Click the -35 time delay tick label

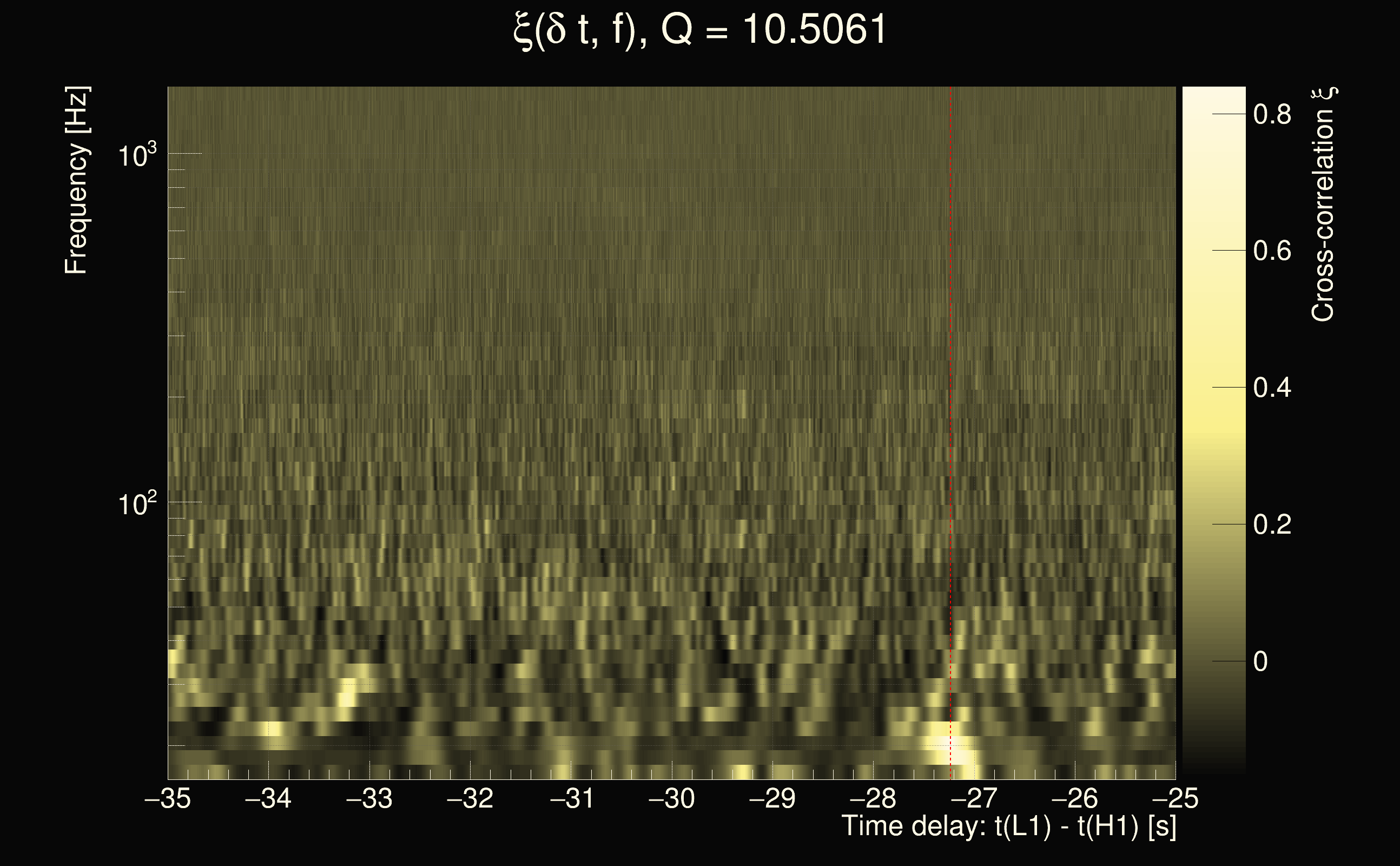point(167,798)
